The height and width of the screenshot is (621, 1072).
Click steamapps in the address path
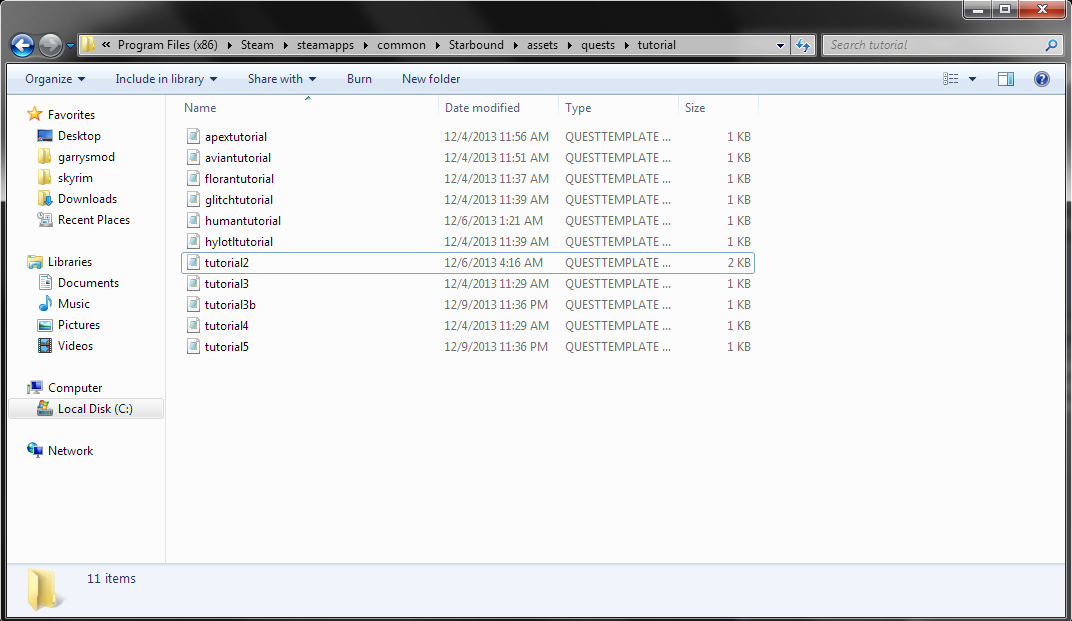coord(325,45)
